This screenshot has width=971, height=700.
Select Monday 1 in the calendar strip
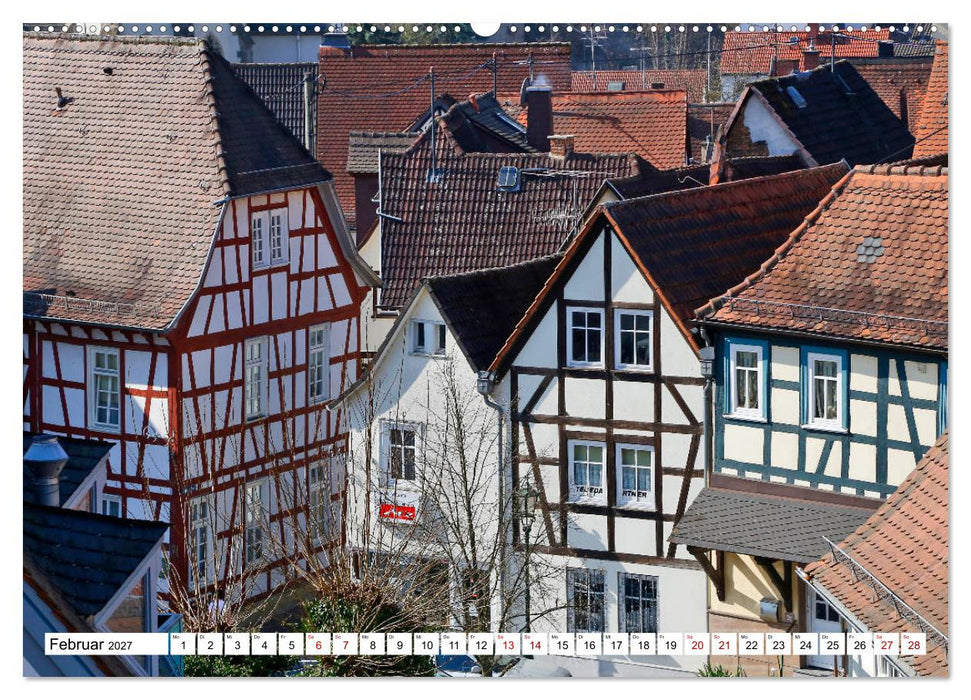click(x=183, y=644)
